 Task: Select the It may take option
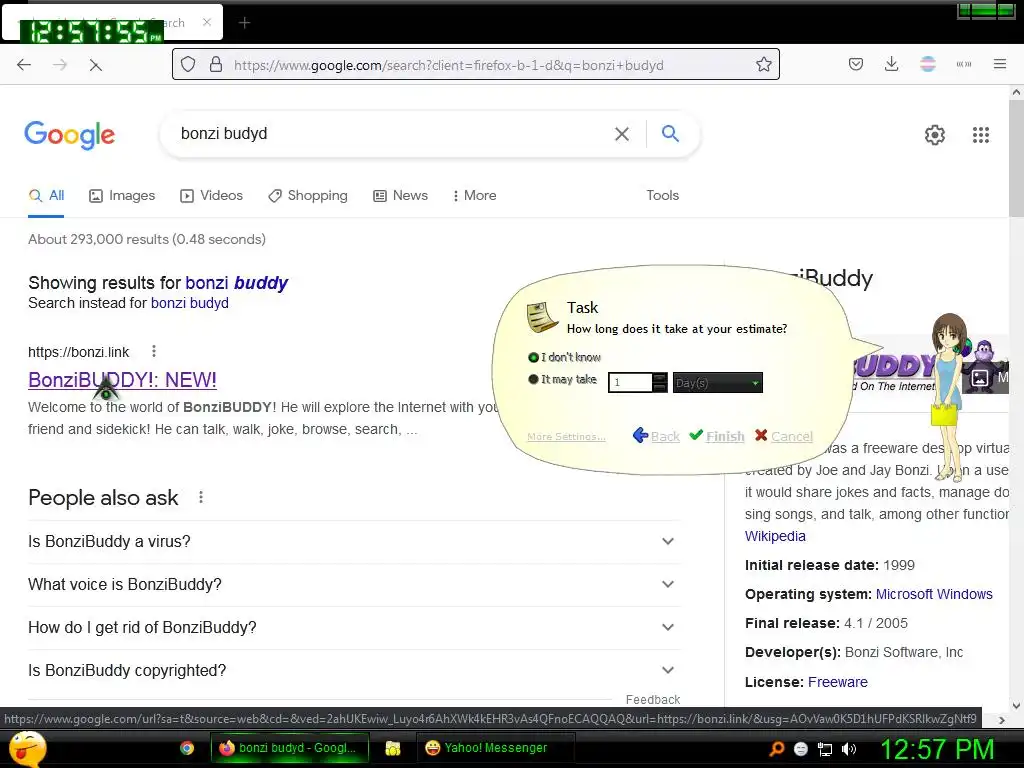(x=562, y=379)
